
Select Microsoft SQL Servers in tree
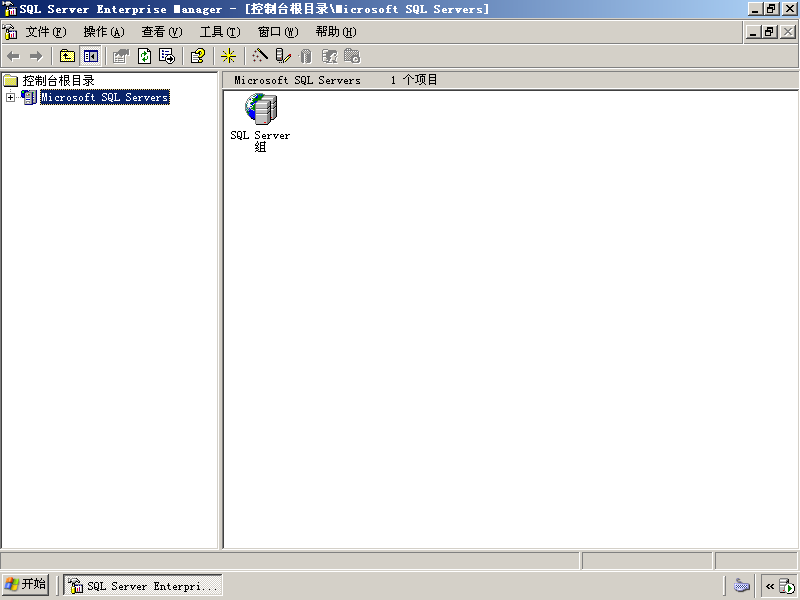[105, 97]
